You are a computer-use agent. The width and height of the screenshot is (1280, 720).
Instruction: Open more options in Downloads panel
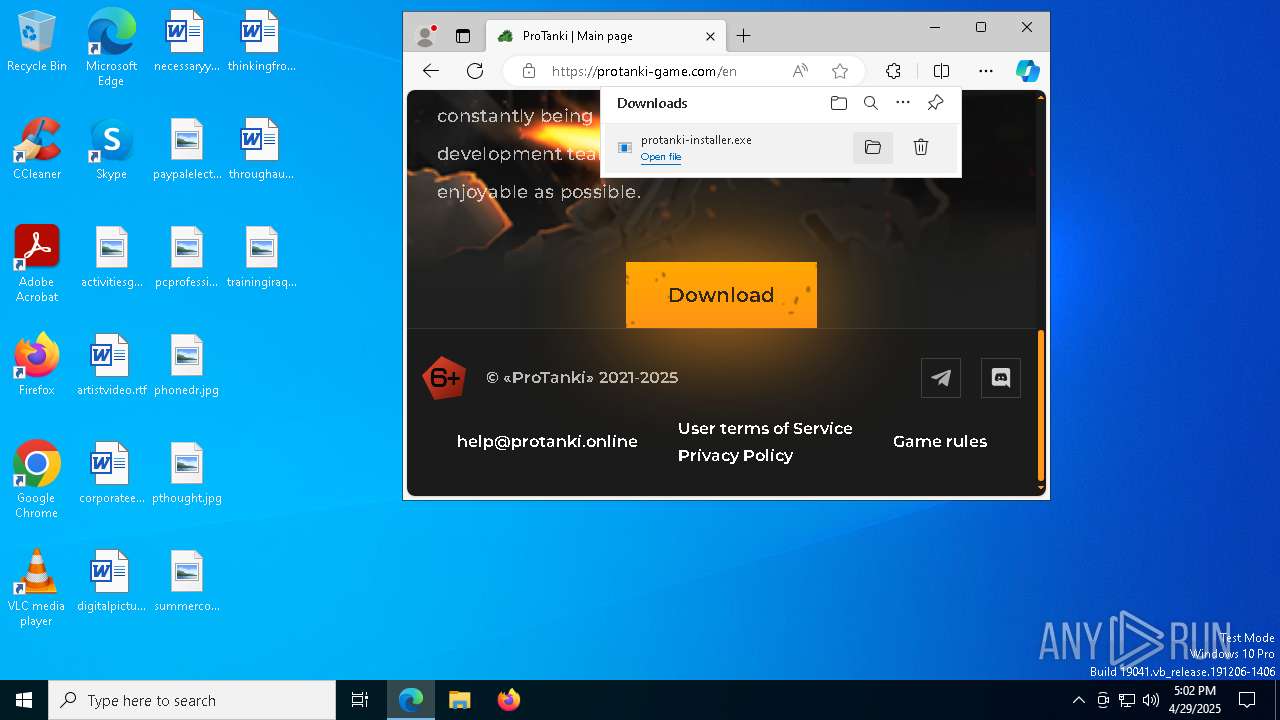(903, 103)
